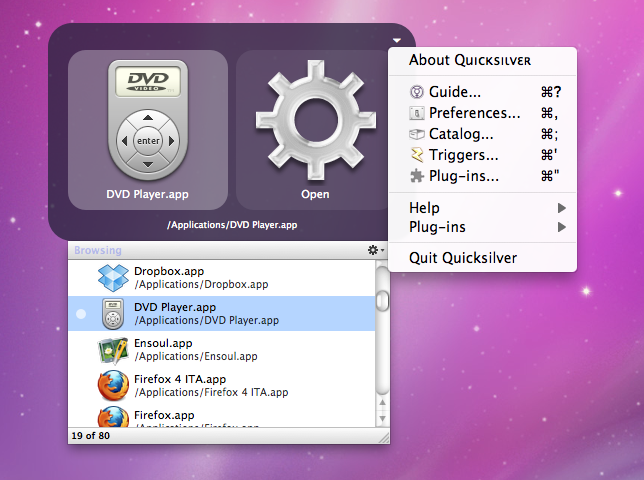Open the Quicksilver menu arrow at top

click(397, 41)
